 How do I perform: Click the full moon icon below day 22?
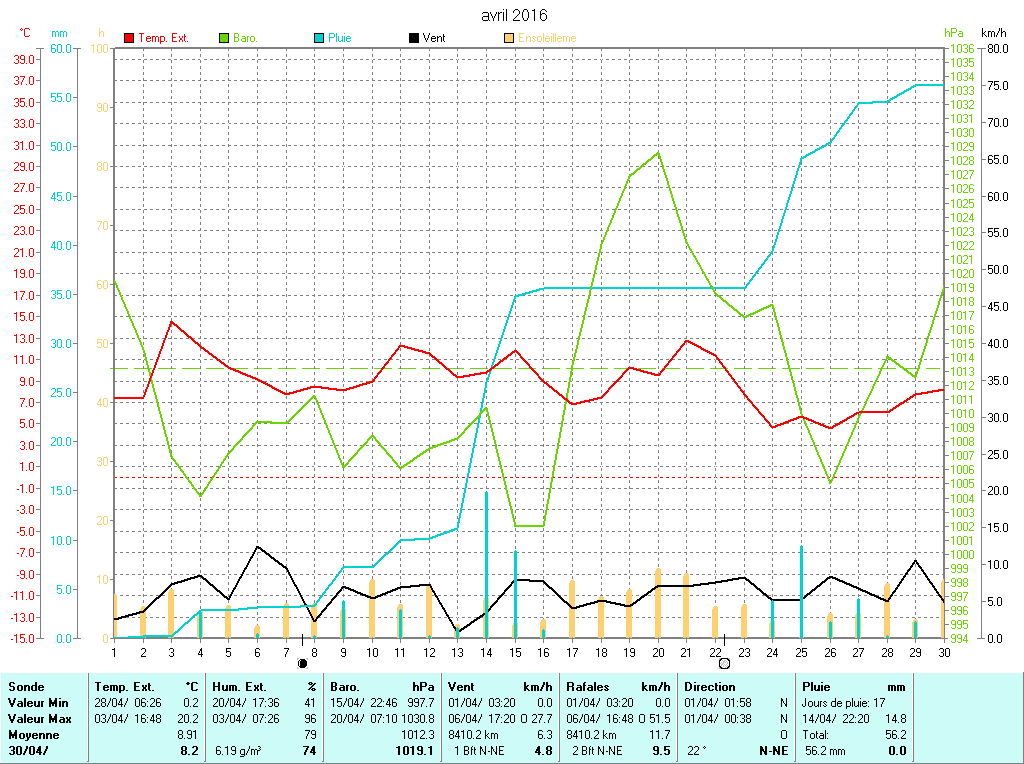724,663
